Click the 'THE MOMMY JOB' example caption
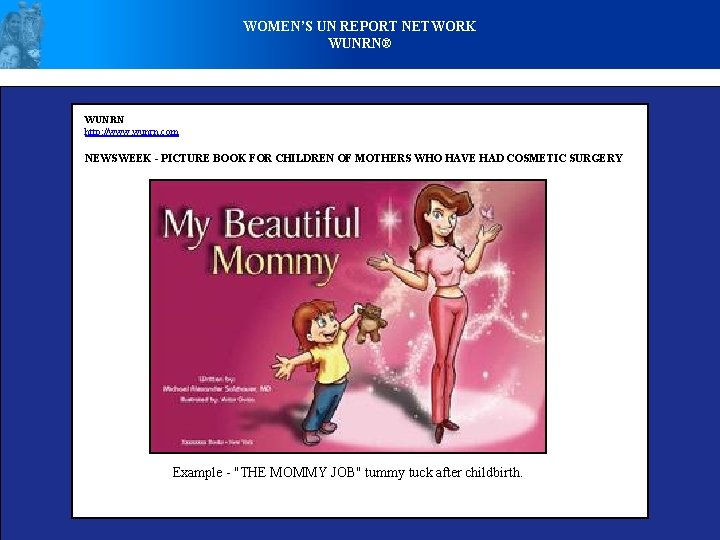Screen dimensions: 720x540 348,472
